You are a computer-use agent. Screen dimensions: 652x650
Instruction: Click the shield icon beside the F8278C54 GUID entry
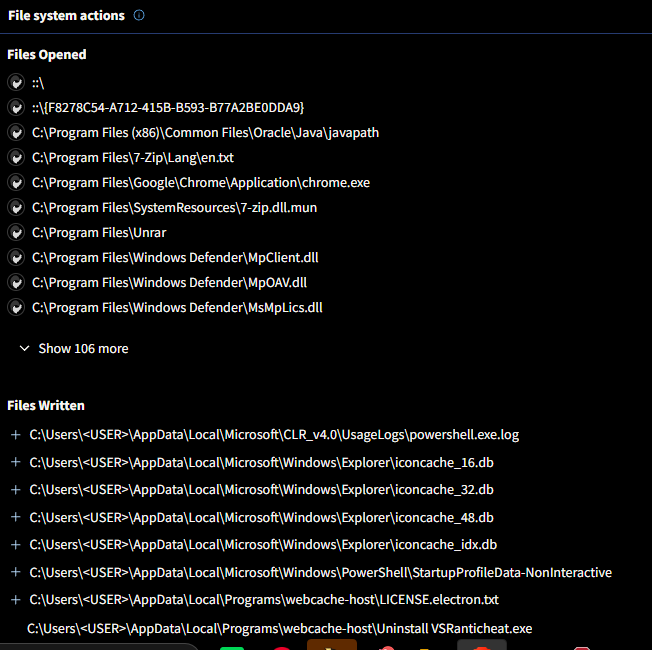(16, 107)
